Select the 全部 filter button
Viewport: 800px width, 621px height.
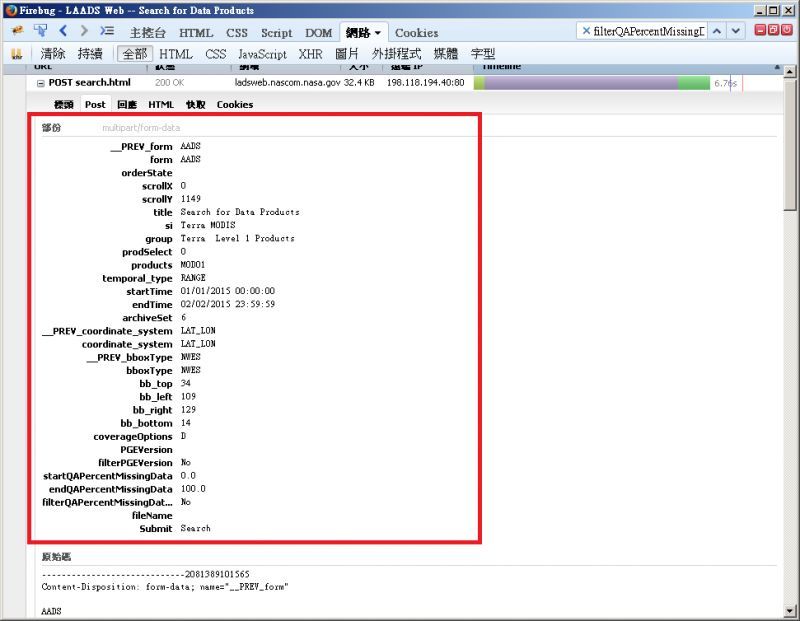tap(133, 54)
